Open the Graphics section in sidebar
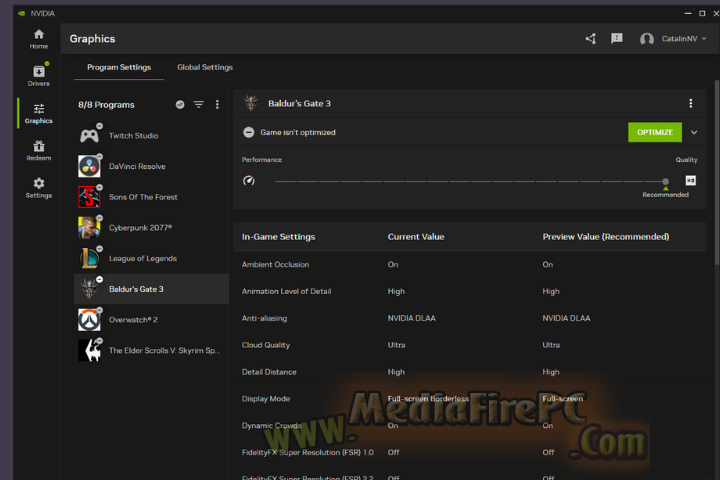720x480 pixels. 39,113
